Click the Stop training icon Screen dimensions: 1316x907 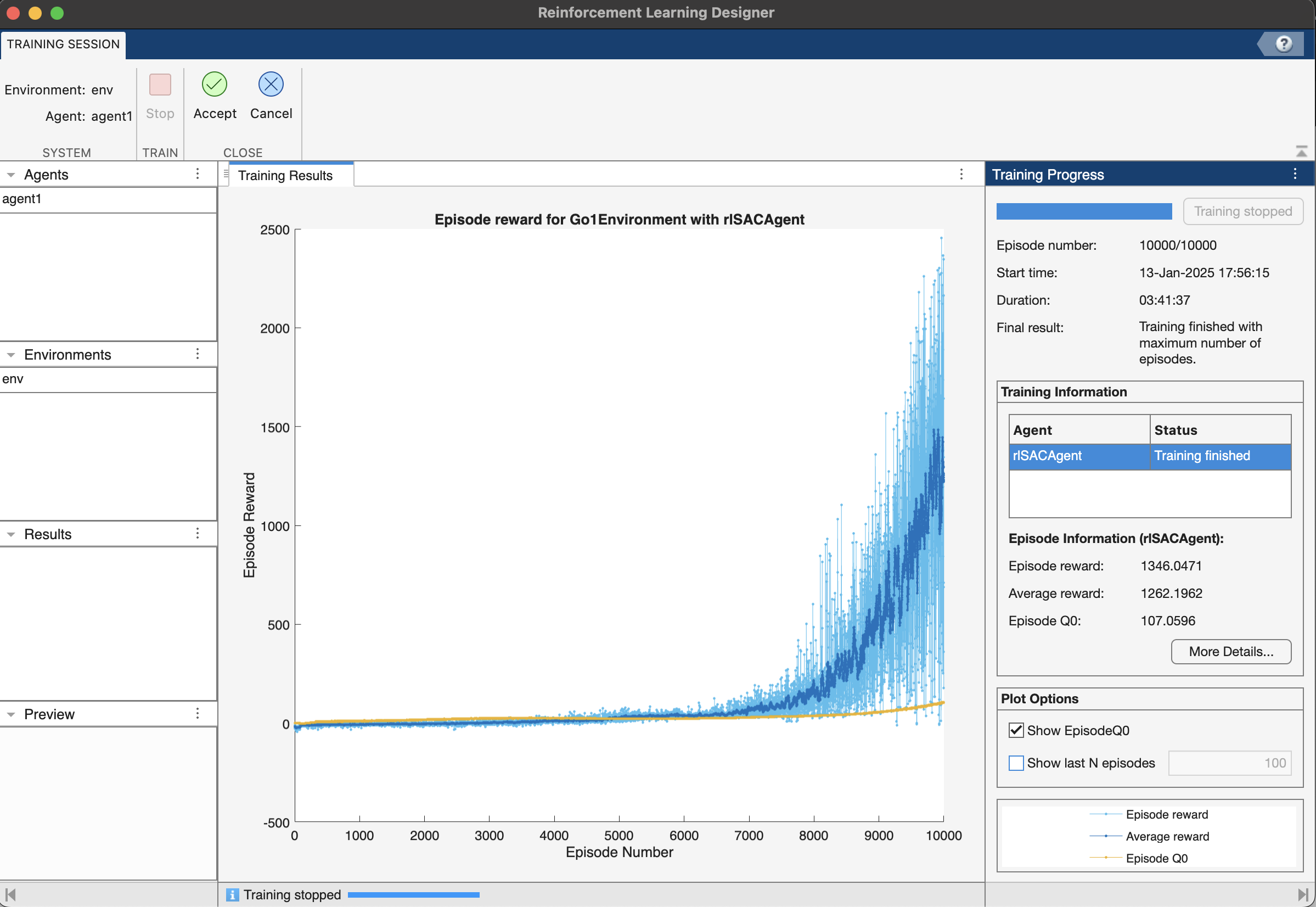pos(160,85)
